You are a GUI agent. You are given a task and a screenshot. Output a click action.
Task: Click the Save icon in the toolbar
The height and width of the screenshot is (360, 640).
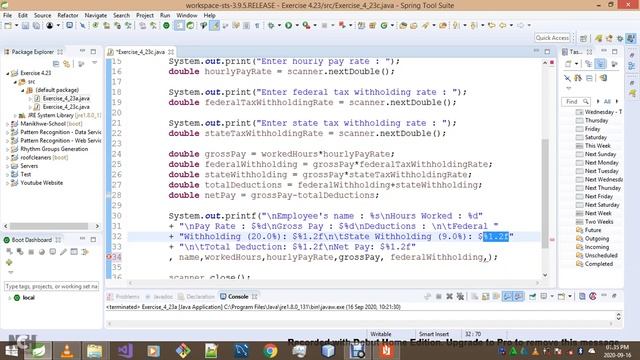pyautogui.click(x=25, y=26)
